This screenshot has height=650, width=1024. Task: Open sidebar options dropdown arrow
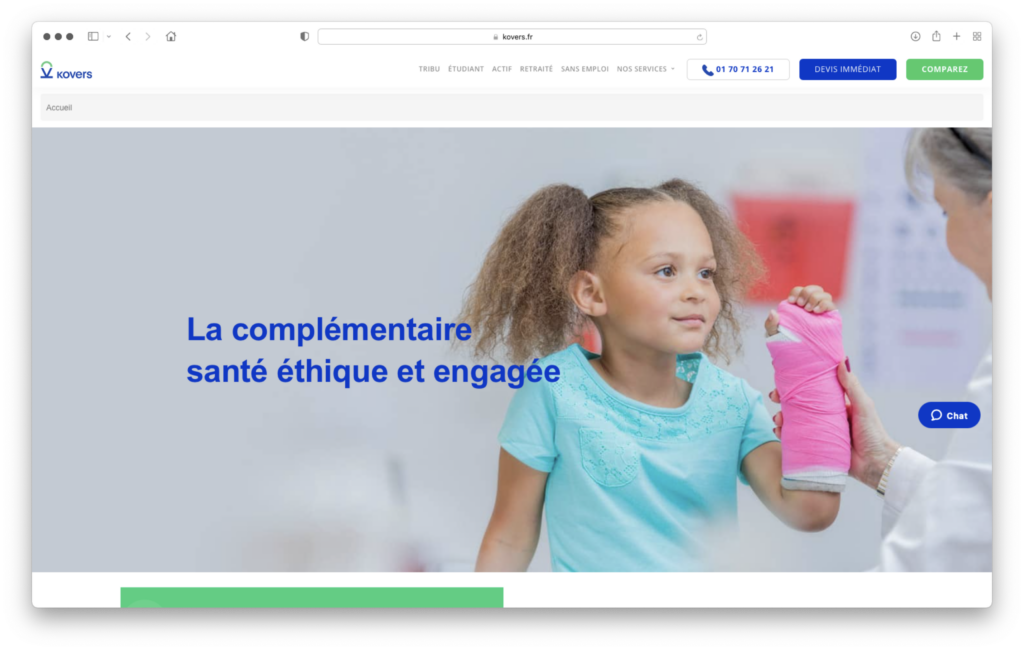(108, 37)
